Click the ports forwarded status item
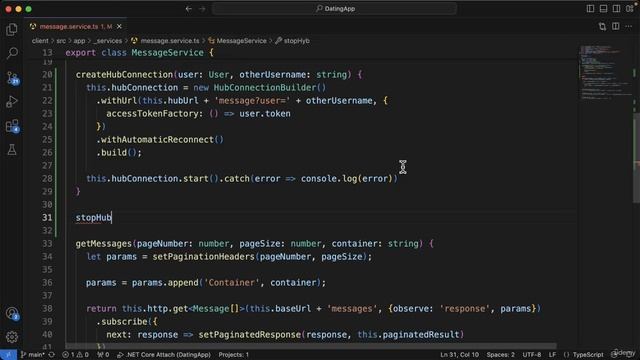 click(x=103, y=355)
